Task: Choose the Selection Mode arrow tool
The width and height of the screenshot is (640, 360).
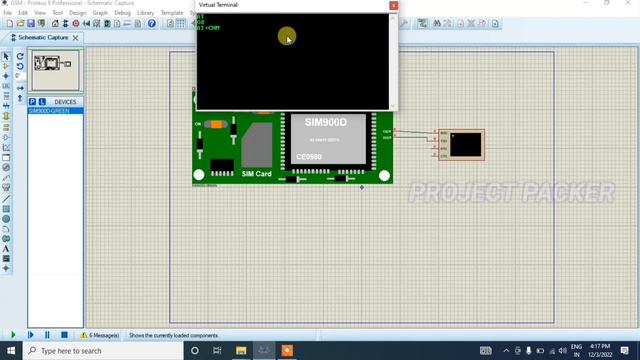Action: click(6, 56)
